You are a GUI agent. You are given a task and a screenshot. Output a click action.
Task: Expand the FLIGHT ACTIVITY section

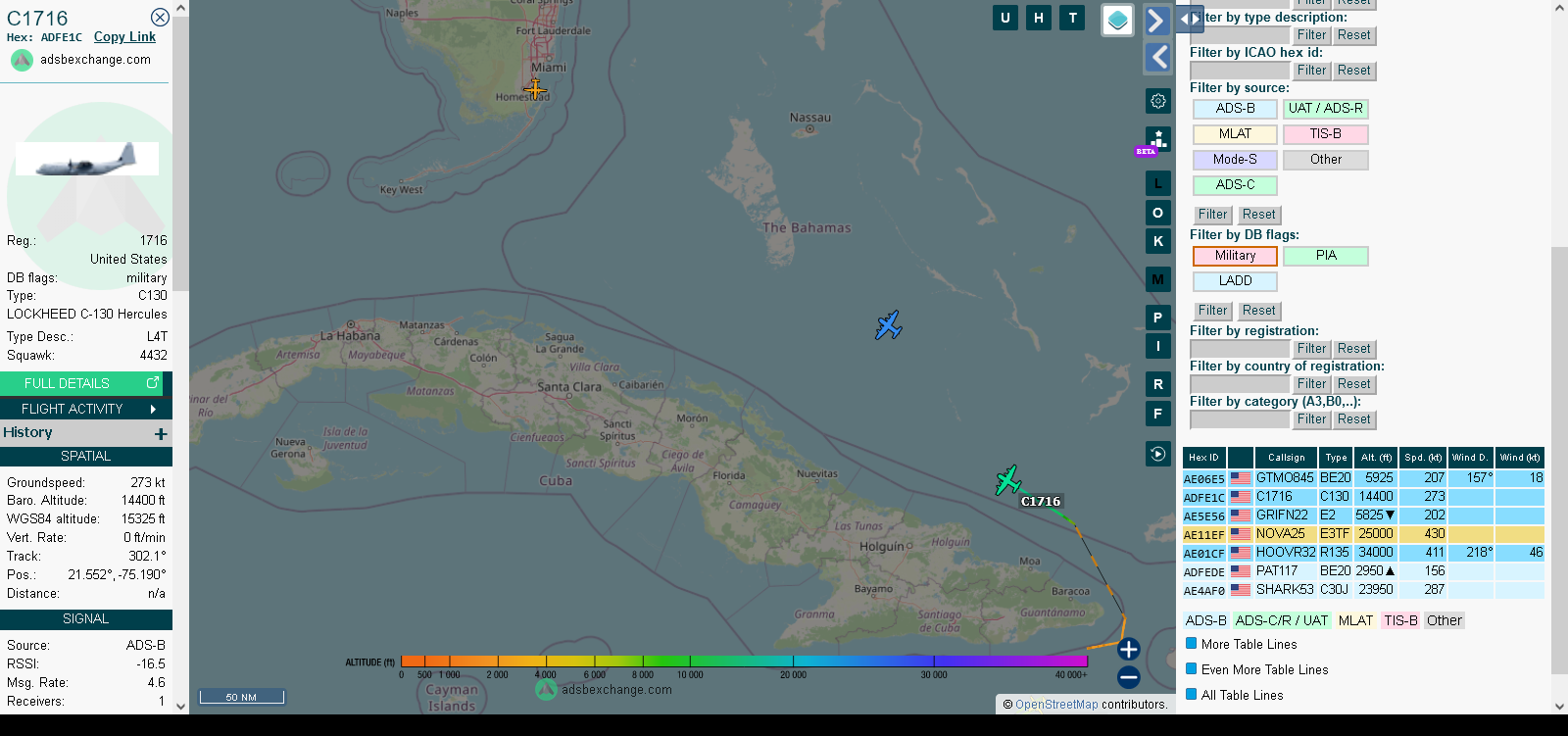point(86,409)
